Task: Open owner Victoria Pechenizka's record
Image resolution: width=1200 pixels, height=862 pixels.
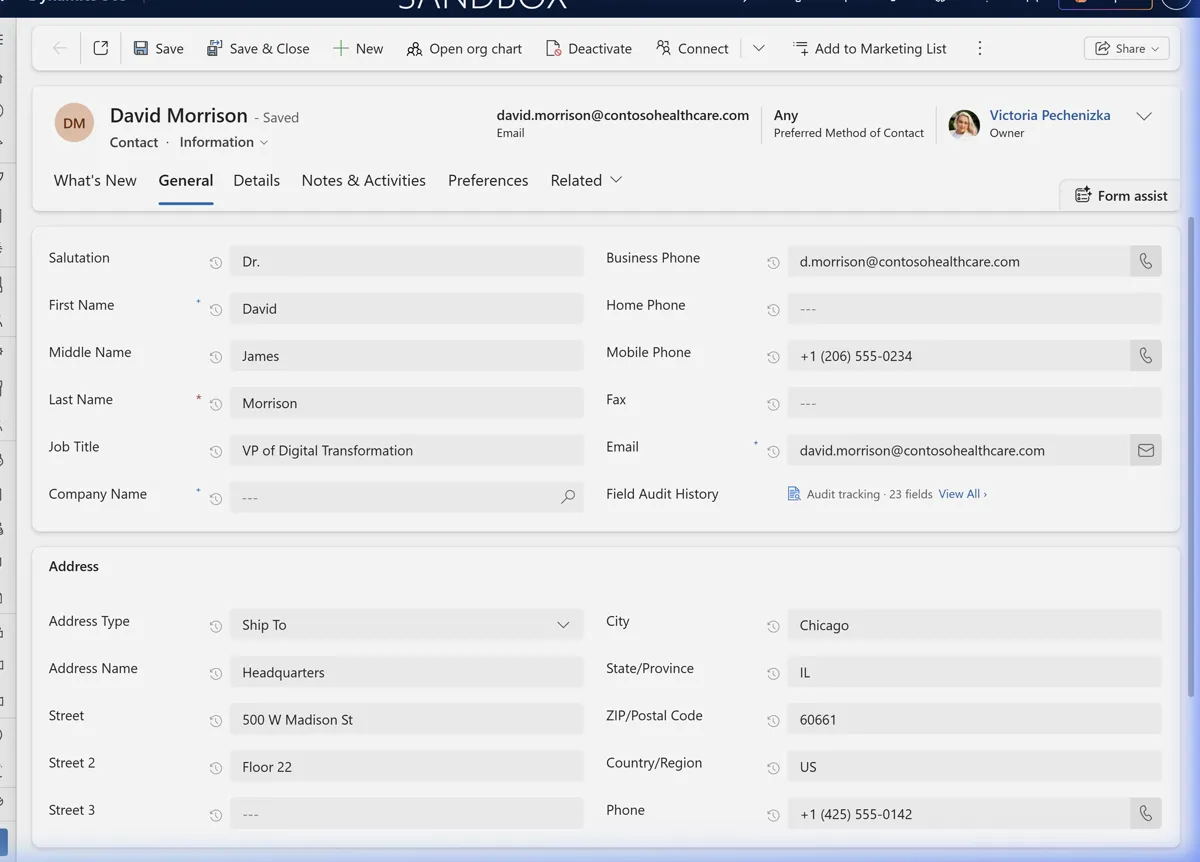Action: pos(1049,115)
